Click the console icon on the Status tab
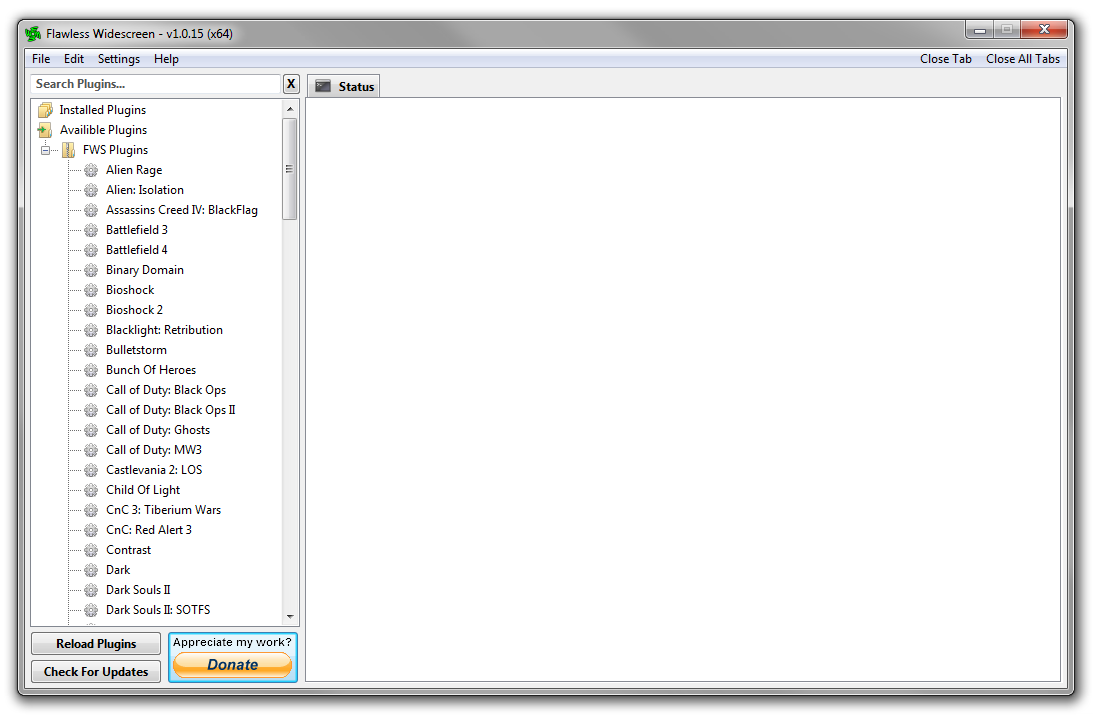This screenshot has width=1097, height=727. (x=323, y=86)
